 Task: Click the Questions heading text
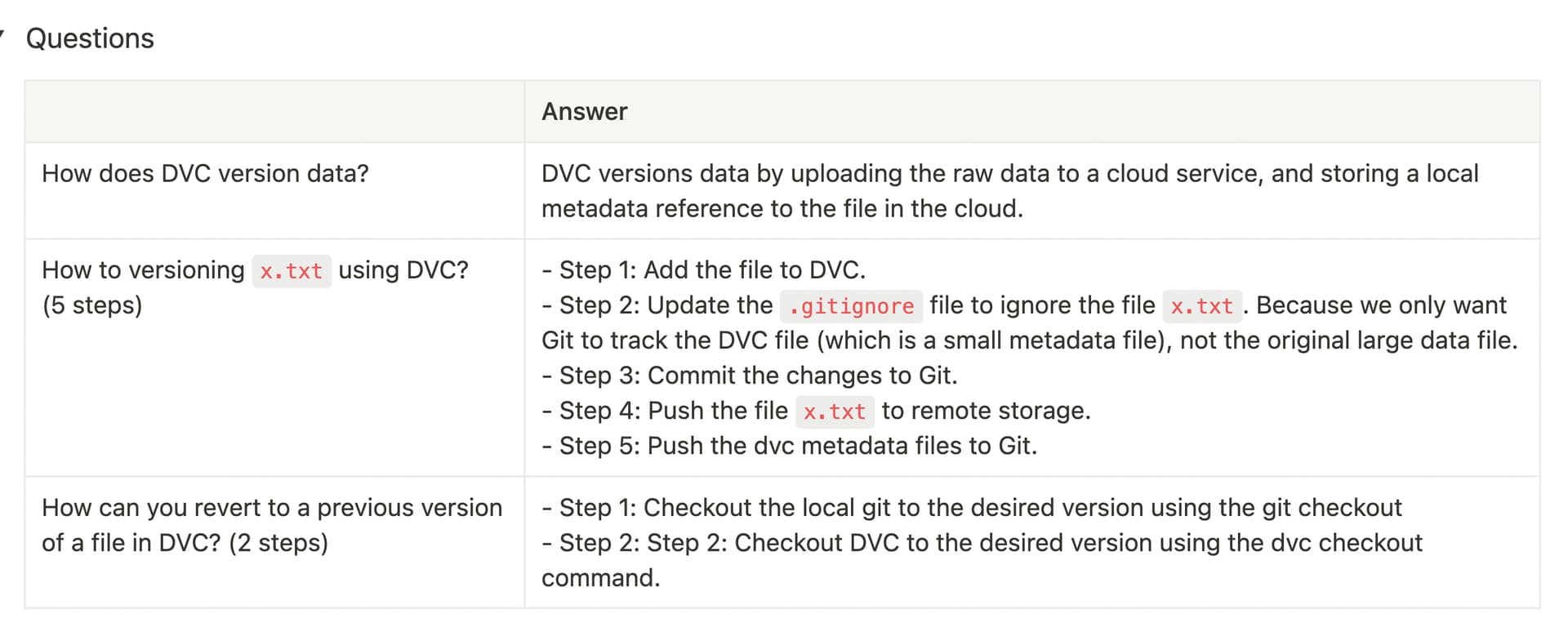(90, 38)
